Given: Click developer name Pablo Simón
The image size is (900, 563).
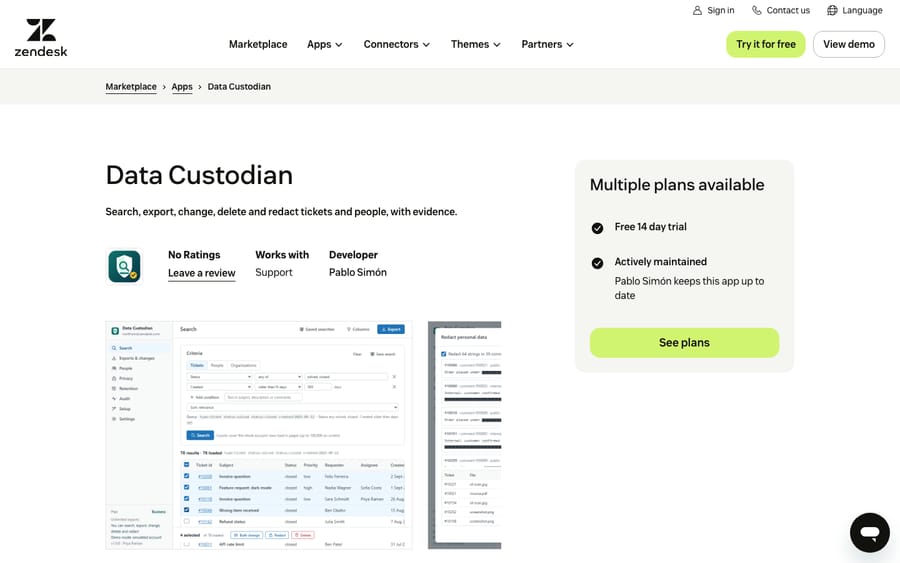Looking at the screenshot, I should [358, 272].
